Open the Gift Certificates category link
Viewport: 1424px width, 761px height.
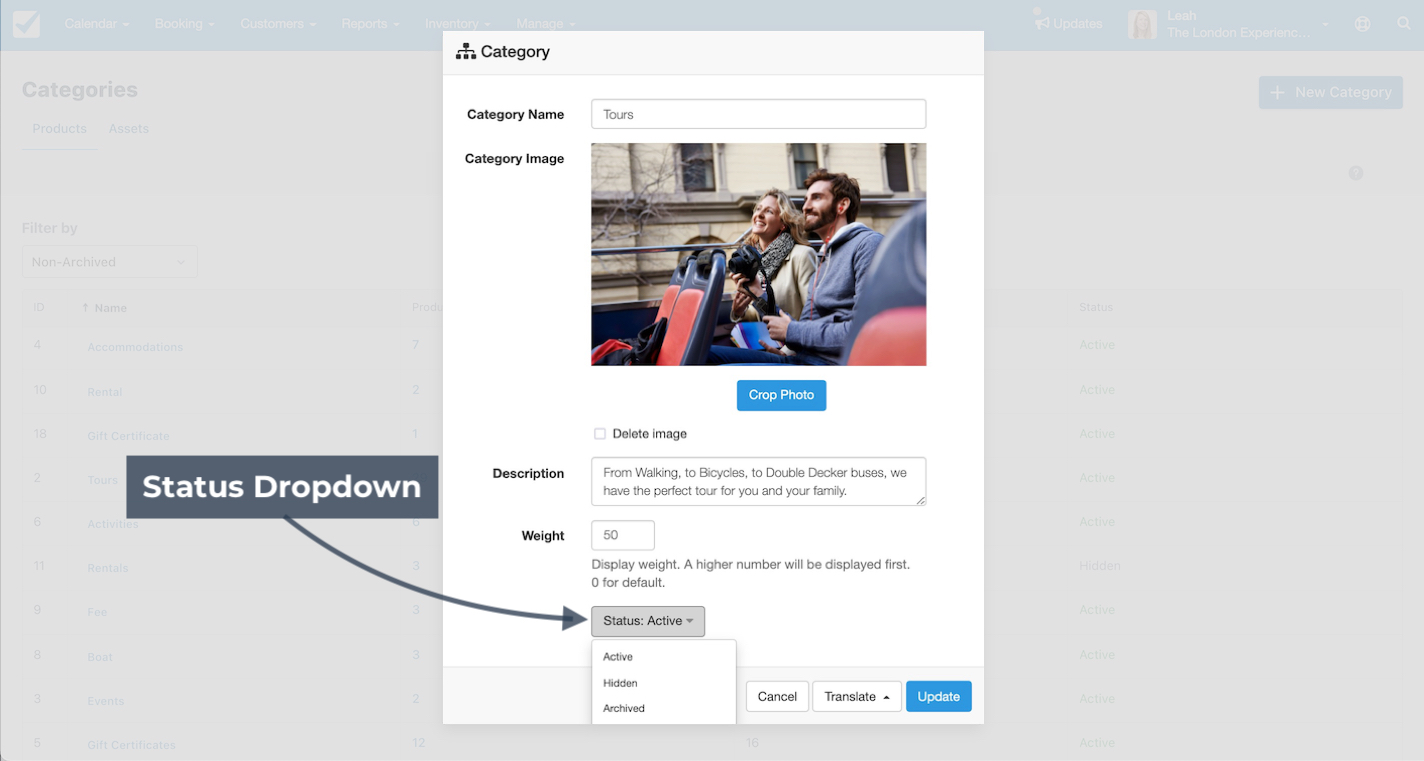click(x=131, y=745)
